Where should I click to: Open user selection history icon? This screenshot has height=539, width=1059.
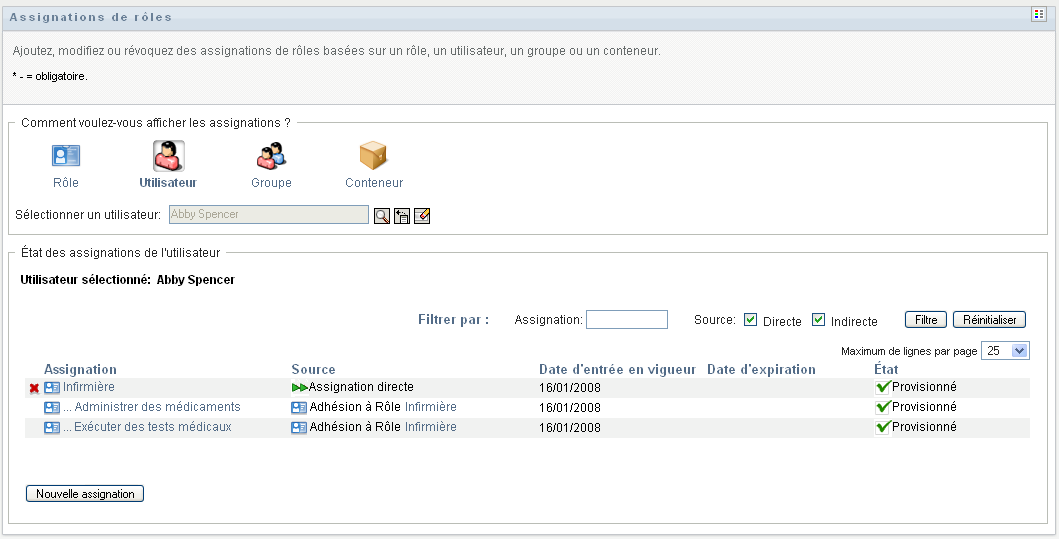pyautogui.click(x=402, y=216)
